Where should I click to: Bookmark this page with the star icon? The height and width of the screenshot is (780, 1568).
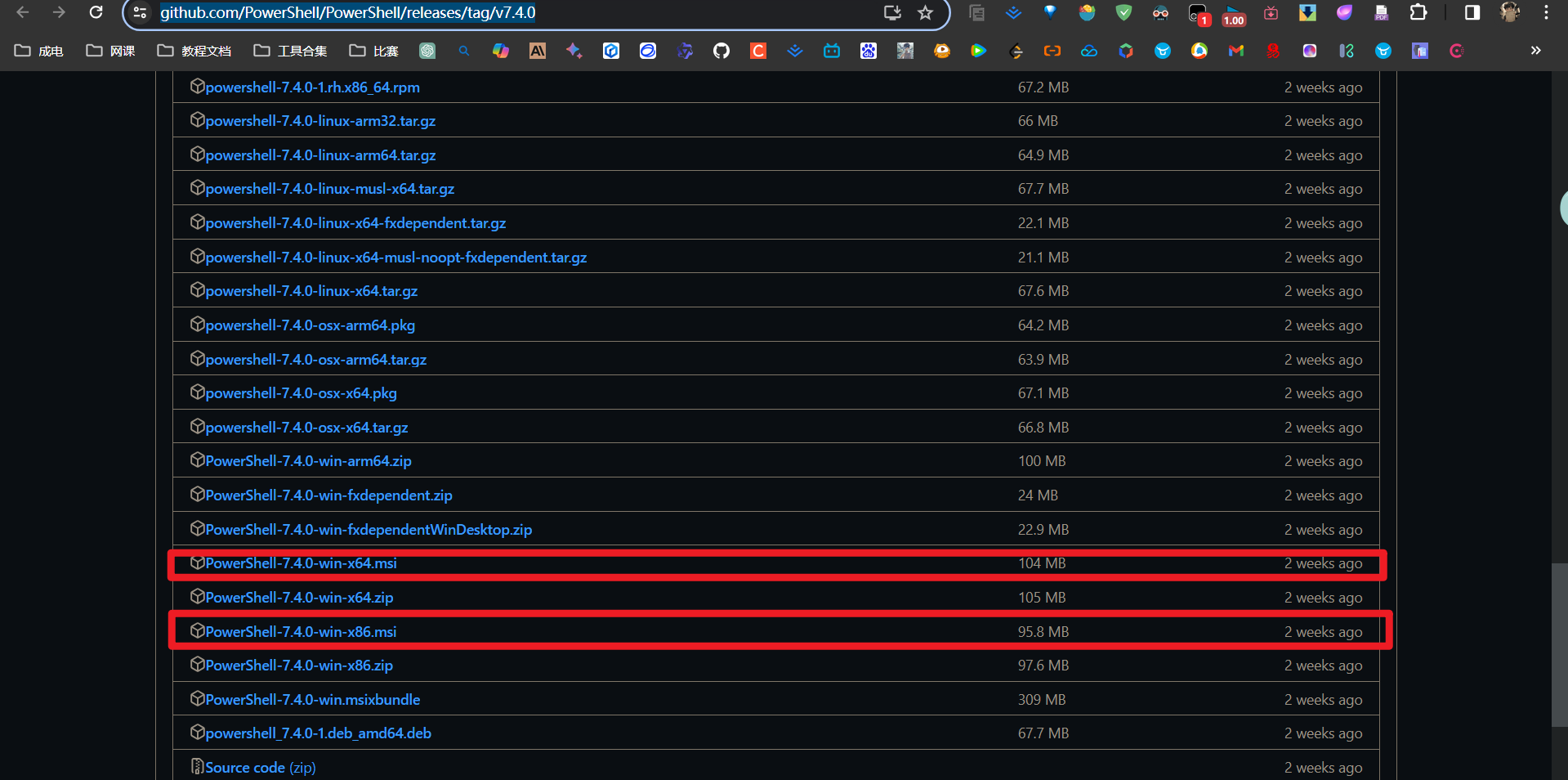(x=925, y=12)
